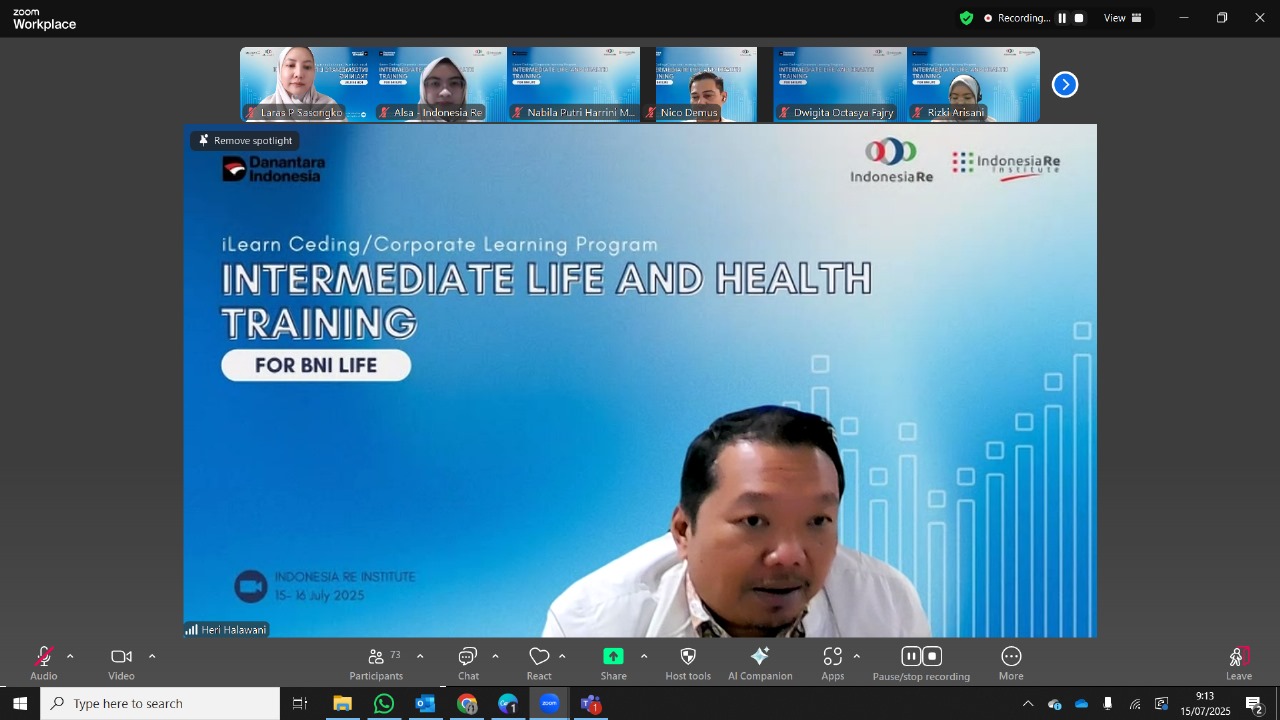Viewport: 1280px width, 720px height.
Task: Open Windows Task View
Action: tap(300, 704)
